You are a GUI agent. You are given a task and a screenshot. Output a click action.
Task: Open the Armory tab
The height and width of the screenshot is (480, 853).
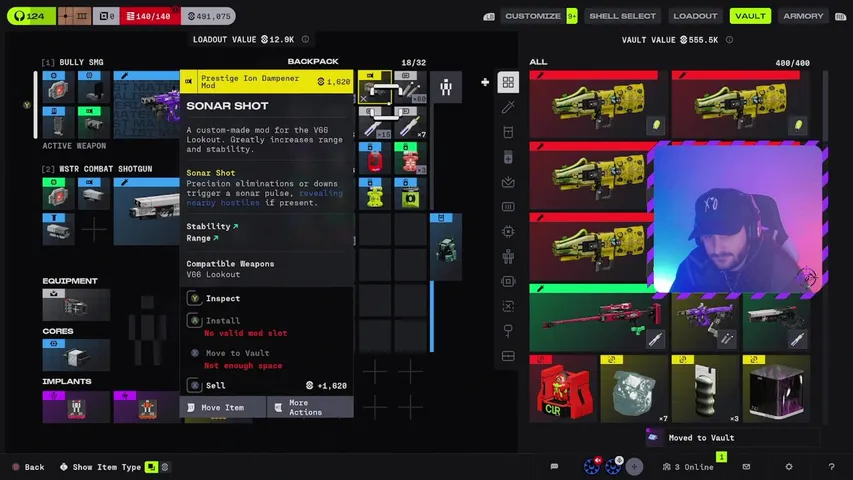[803, 16]
